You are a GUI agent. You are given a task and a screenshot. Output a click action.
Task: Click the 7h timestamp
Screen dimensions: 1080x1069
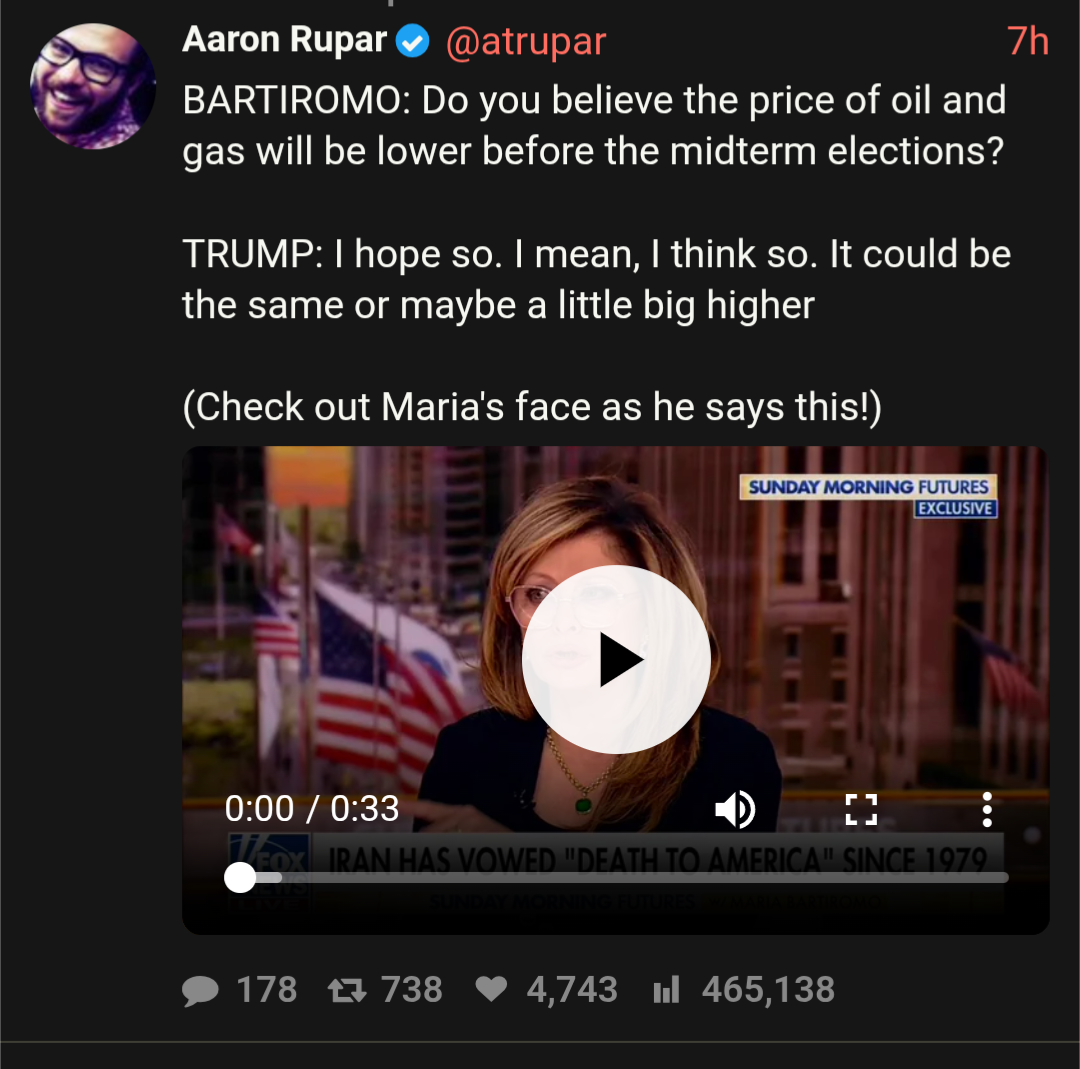click(1027, 41)
